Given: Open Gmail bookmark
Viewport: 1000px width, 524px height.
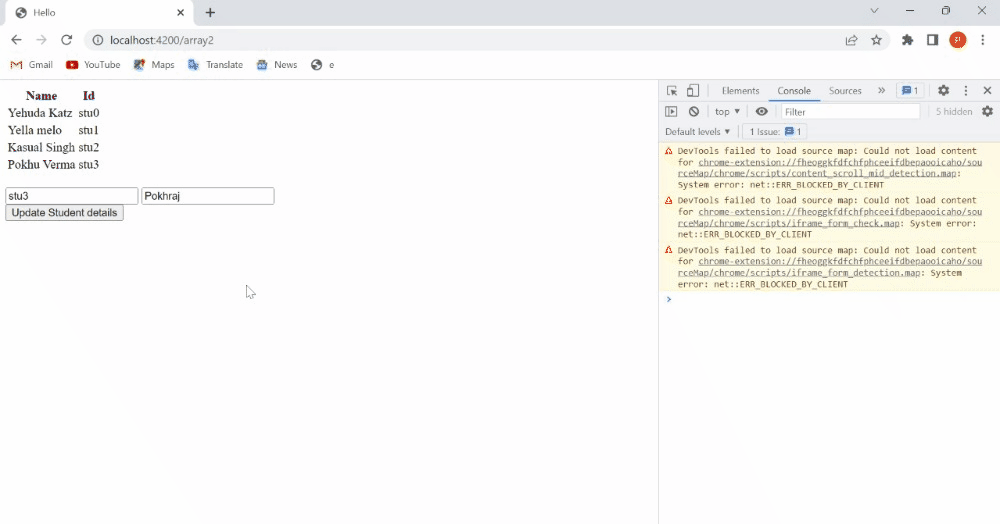Looking at the screenshot, I should [32, 65].
